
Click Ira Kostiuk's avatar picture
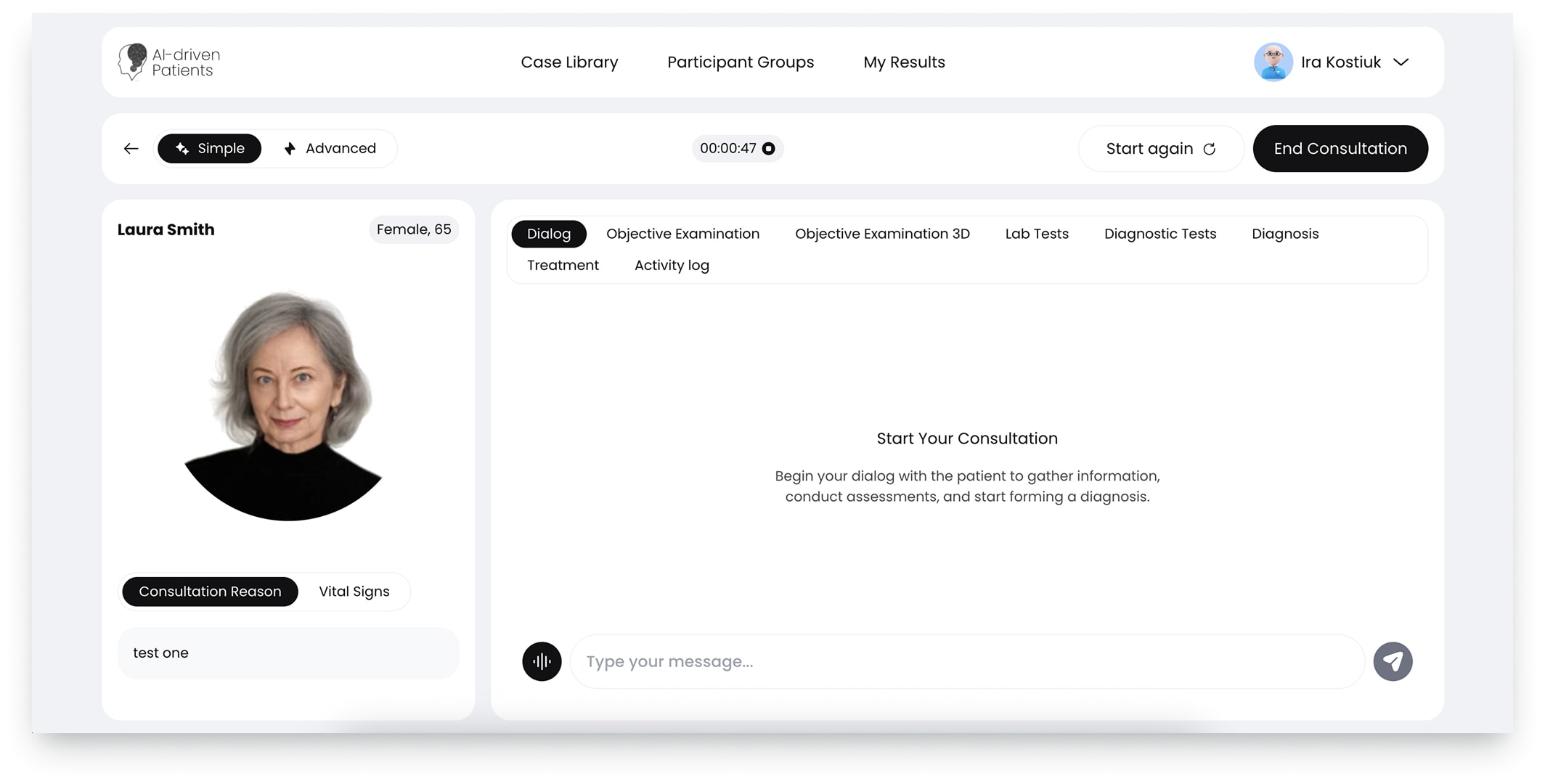pyautogui.click(x=1273, y=62)
